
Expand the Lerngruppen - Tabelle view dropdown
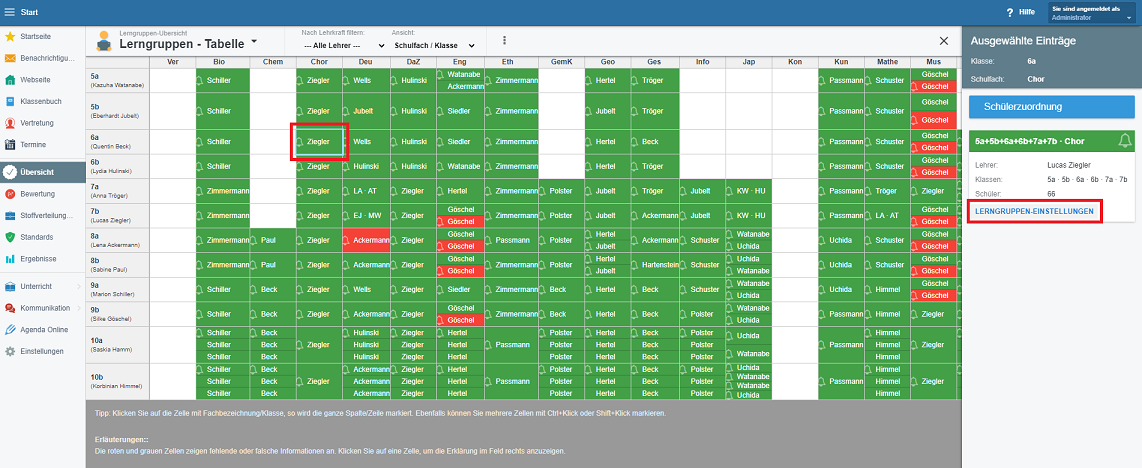[x=254, y=42]
